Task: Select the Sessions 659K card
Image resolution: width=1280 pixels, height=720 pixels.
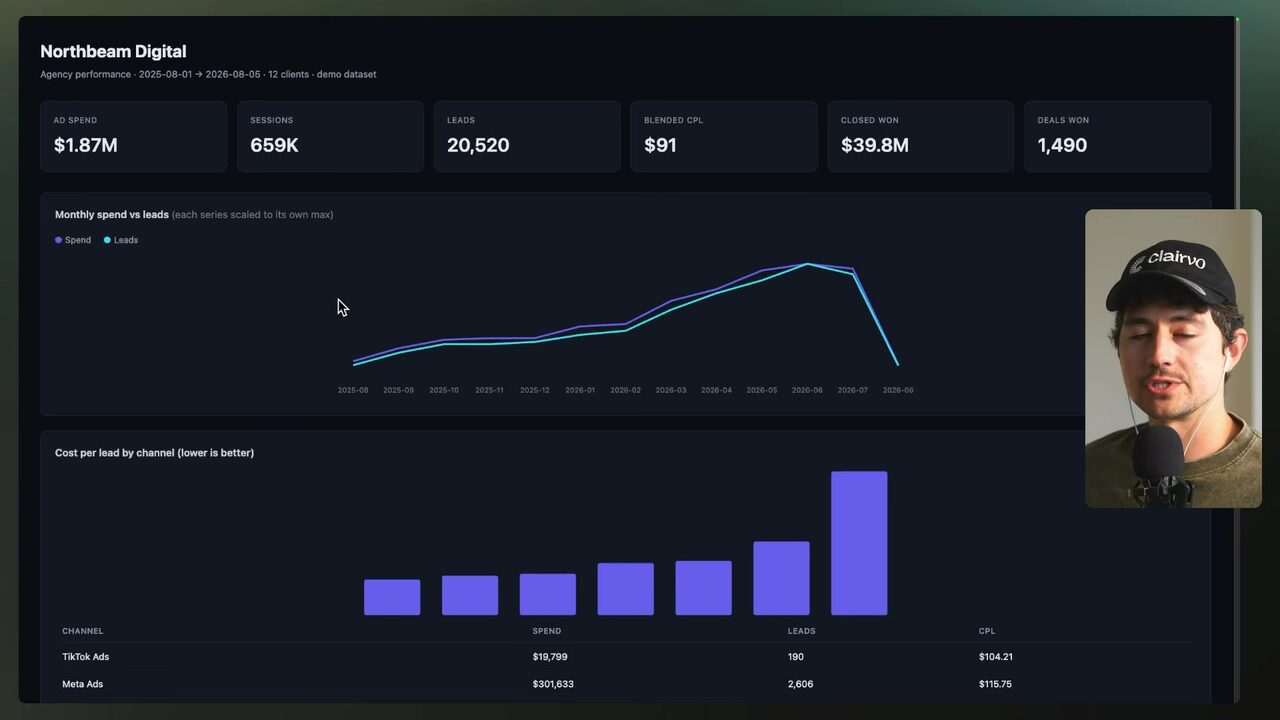Action: tap(330, 136)
